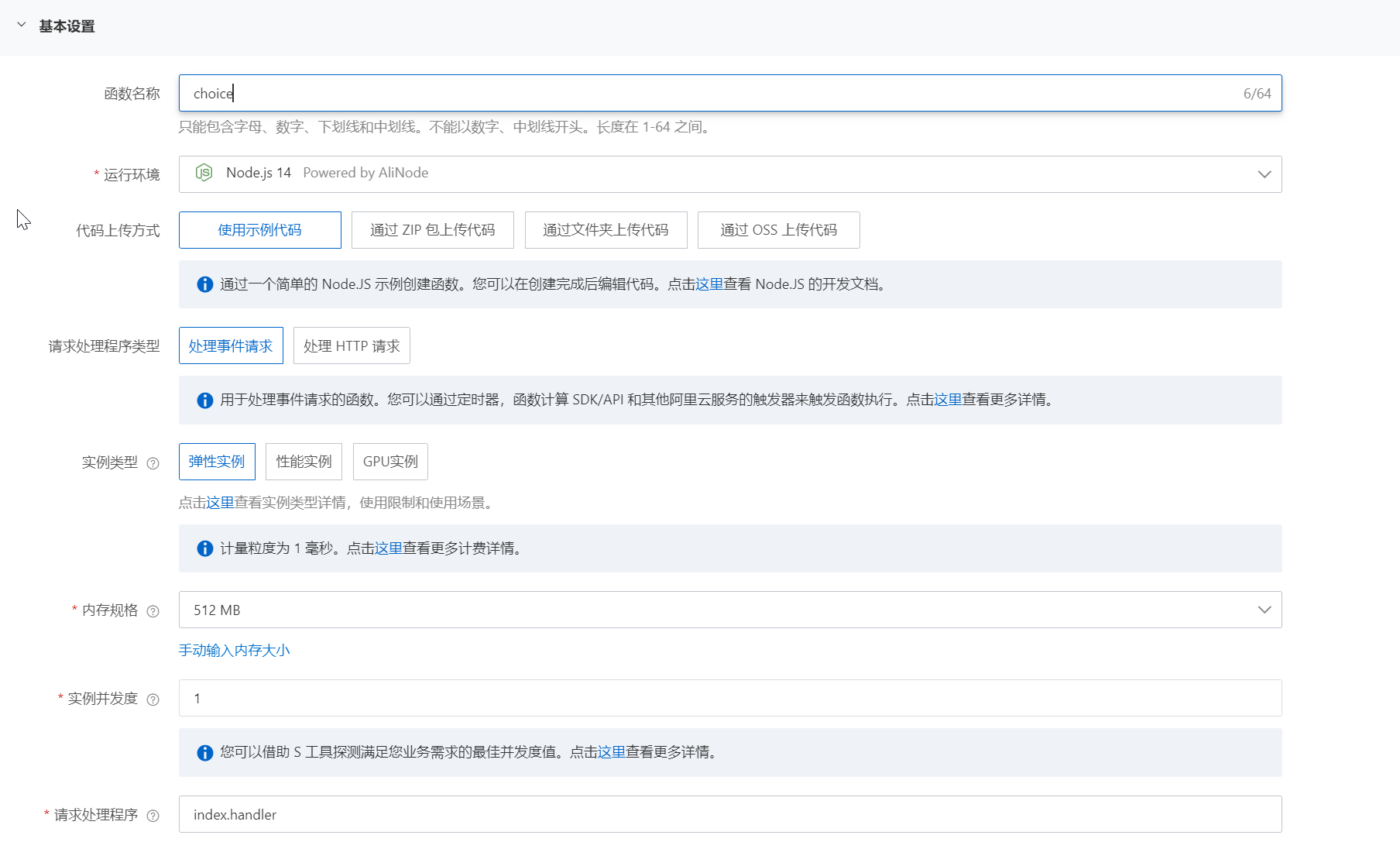The width and height of the screenshot is (1400, 849).
Task: Open the 运行环境 Node.js 14 dropdown
Action: coord(729,174)
